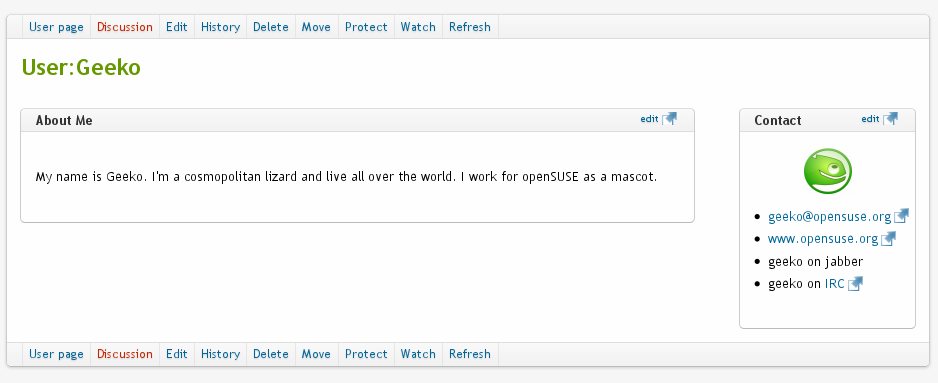Click external icon after geeko@opensuse.org
Viewport: 938px width, 383px height.
tap(902, 216)
